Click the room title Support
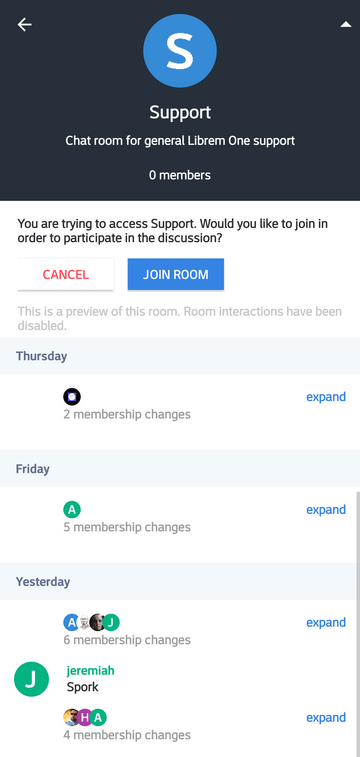The image size is (360, 757). point(180,112)
